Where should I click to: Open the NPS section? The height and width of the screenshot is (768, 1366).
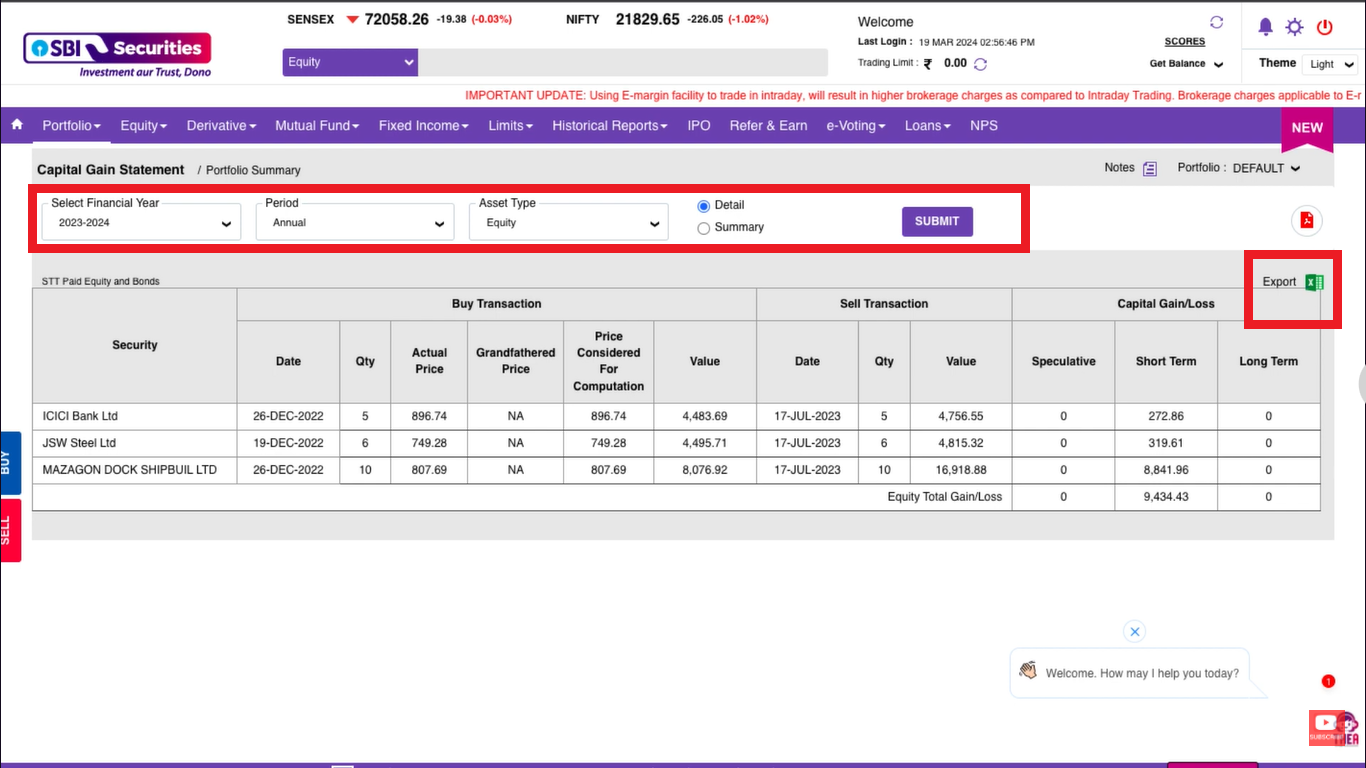[984, 125]
